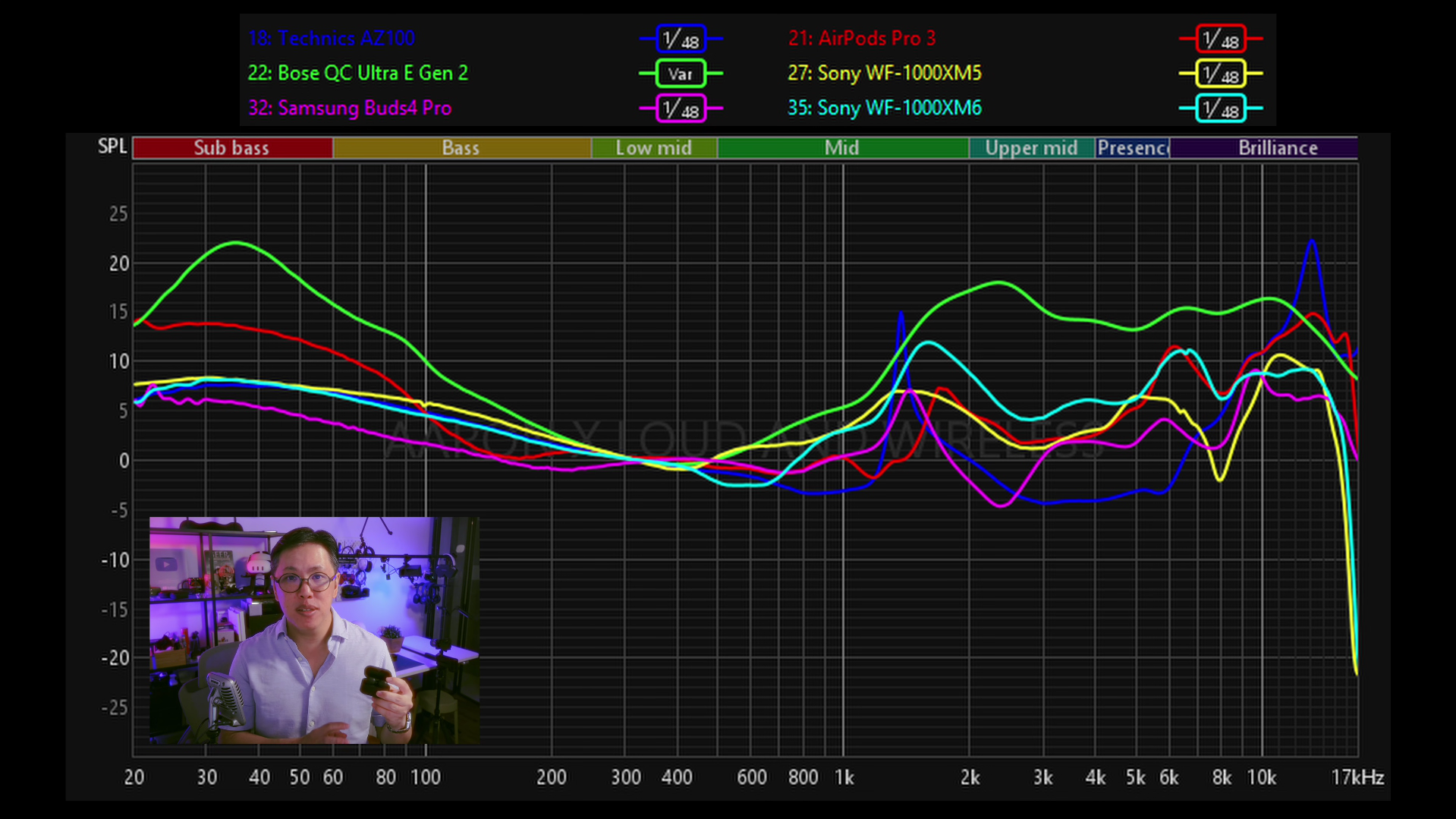Screen dimensions: 1456x819
Task: Click the 600 Hz axis label
Action: coord(752,777)
